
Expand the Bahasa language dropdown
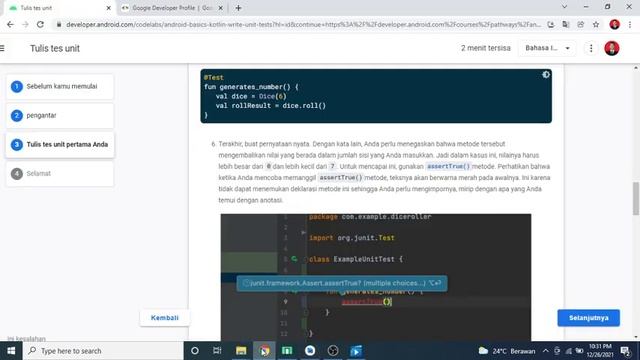pos(547,48)
